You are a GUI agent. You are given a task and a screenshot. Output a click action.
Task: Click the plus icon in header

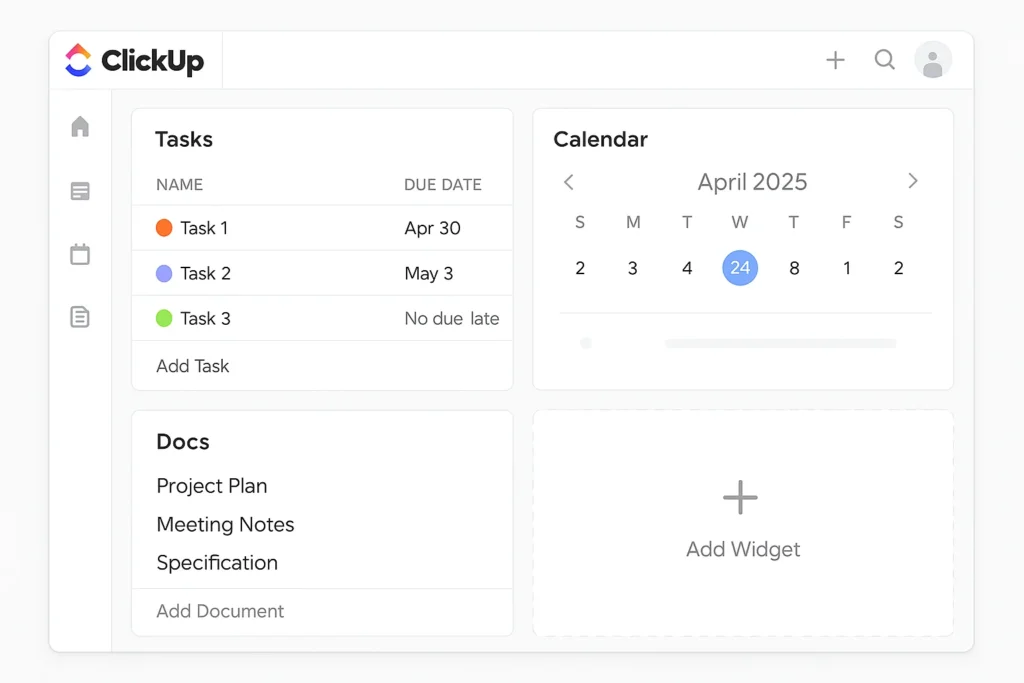(x=835, y=60)
